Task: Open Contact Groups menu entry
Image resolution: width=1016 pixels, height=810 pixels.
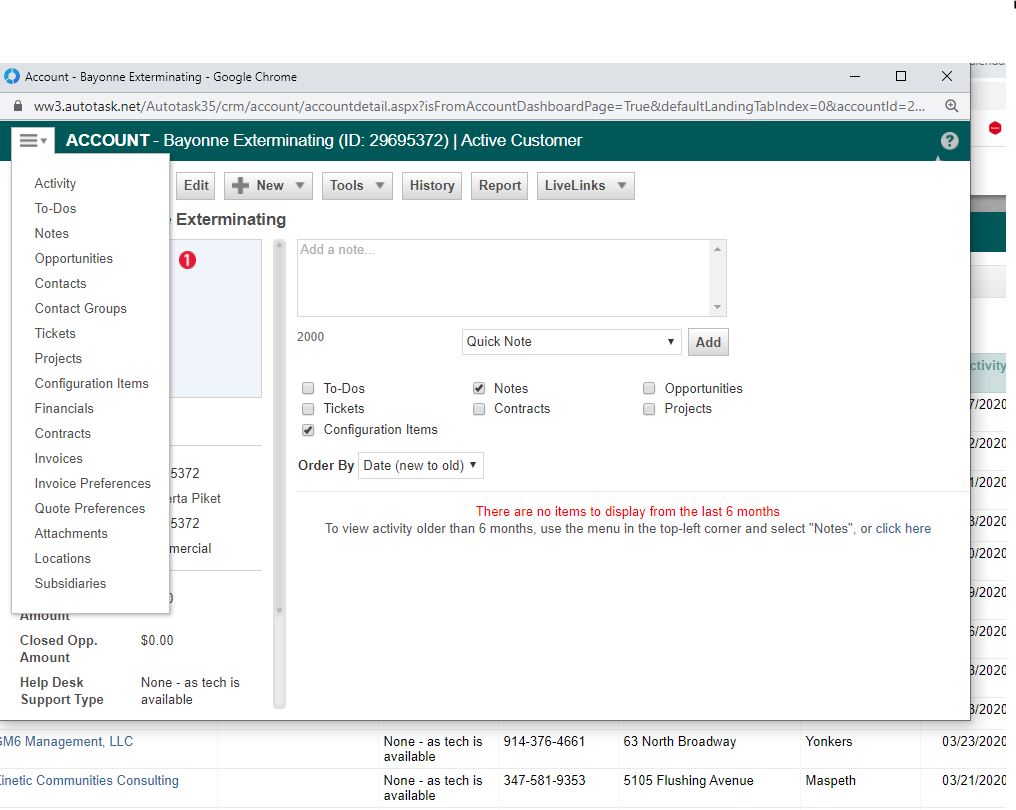Action: pos(80,308)
